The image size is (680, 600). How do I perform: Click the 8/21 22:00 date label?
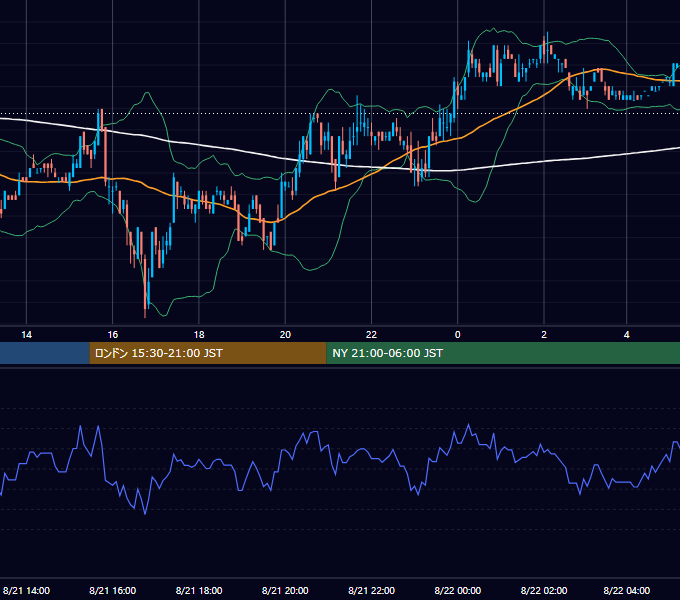[371, 590]
